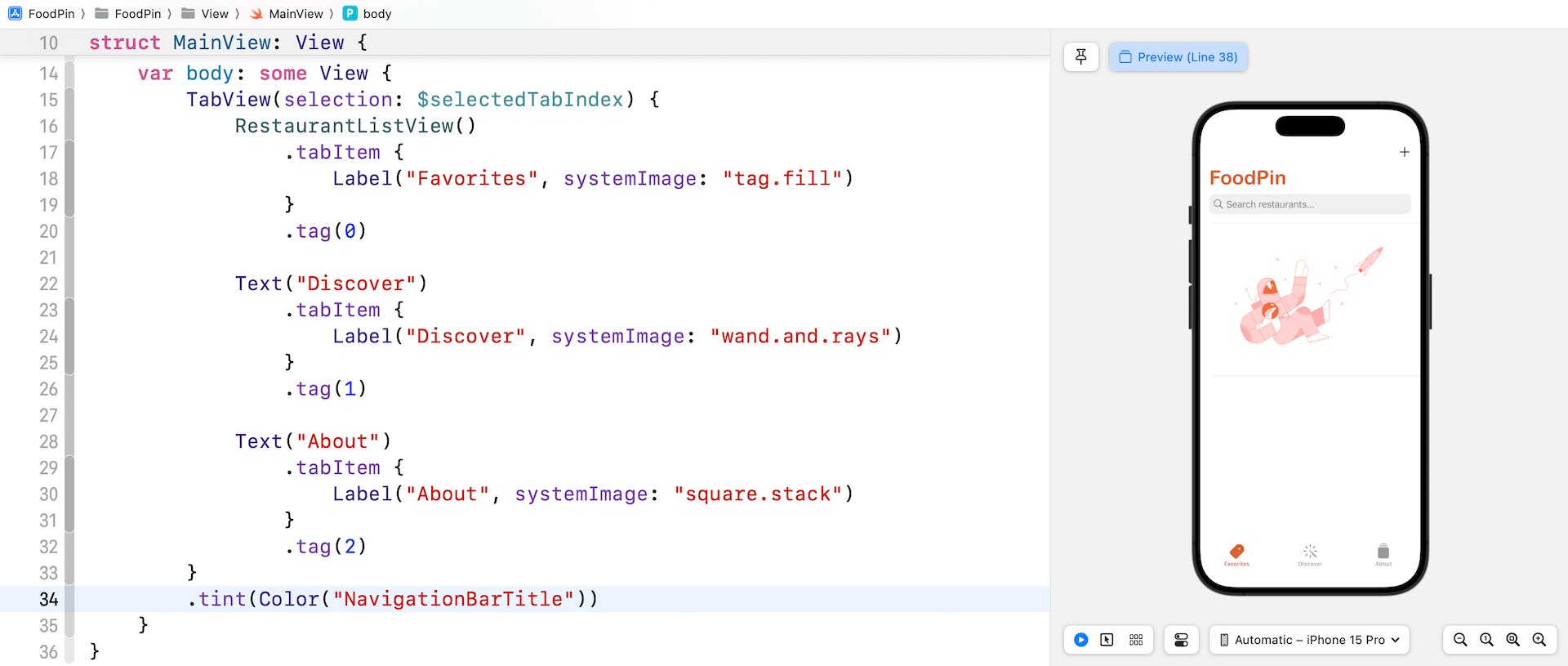Open the body symbol breadcrumb menu

click(376, 14)
